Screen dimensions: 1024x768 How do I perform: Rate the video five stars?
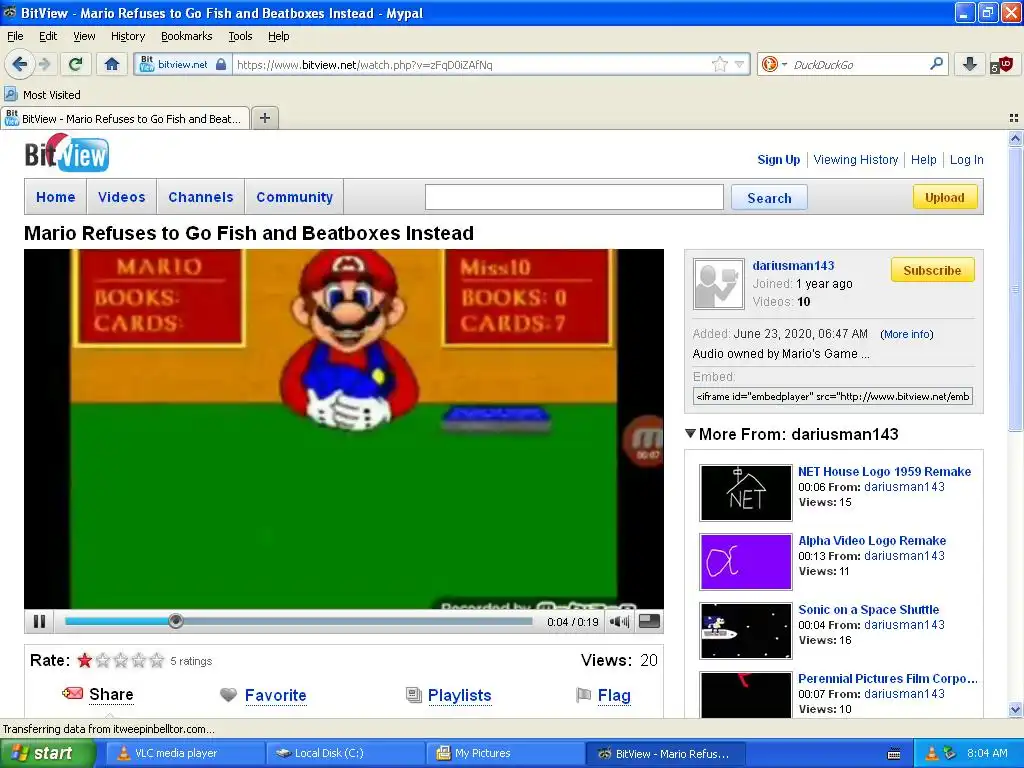point(157,660)
